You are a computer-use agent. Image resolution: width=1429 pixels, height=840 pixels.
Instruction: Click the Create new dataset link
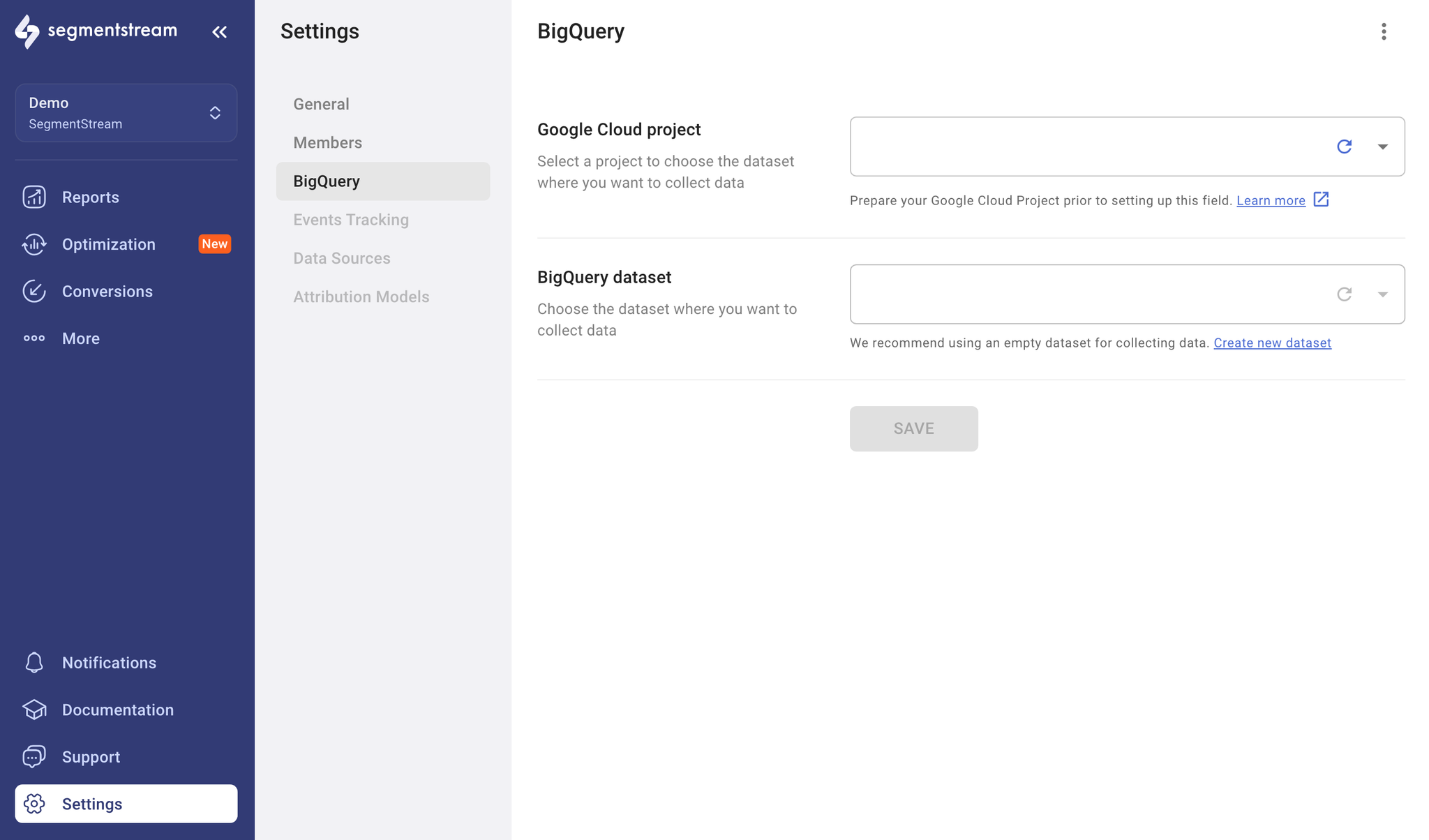point(1272,341)
